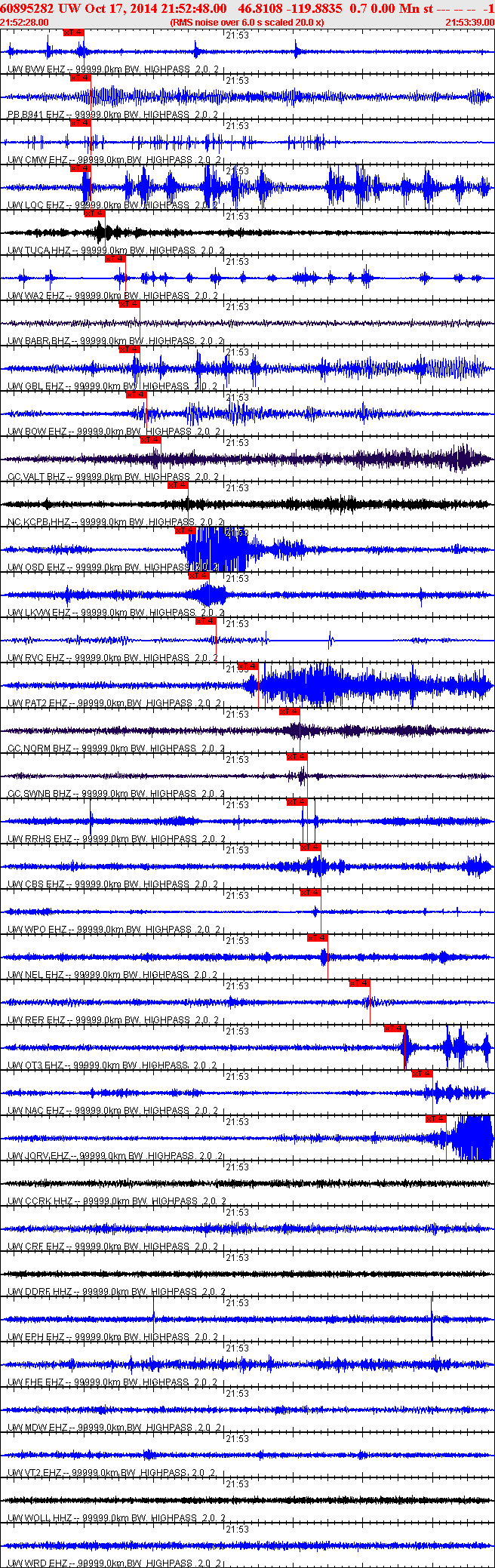Click the red pick flag on VALT trace
Image resolution: width=495 pixels, height=1568 pixels.
(151, 440)
